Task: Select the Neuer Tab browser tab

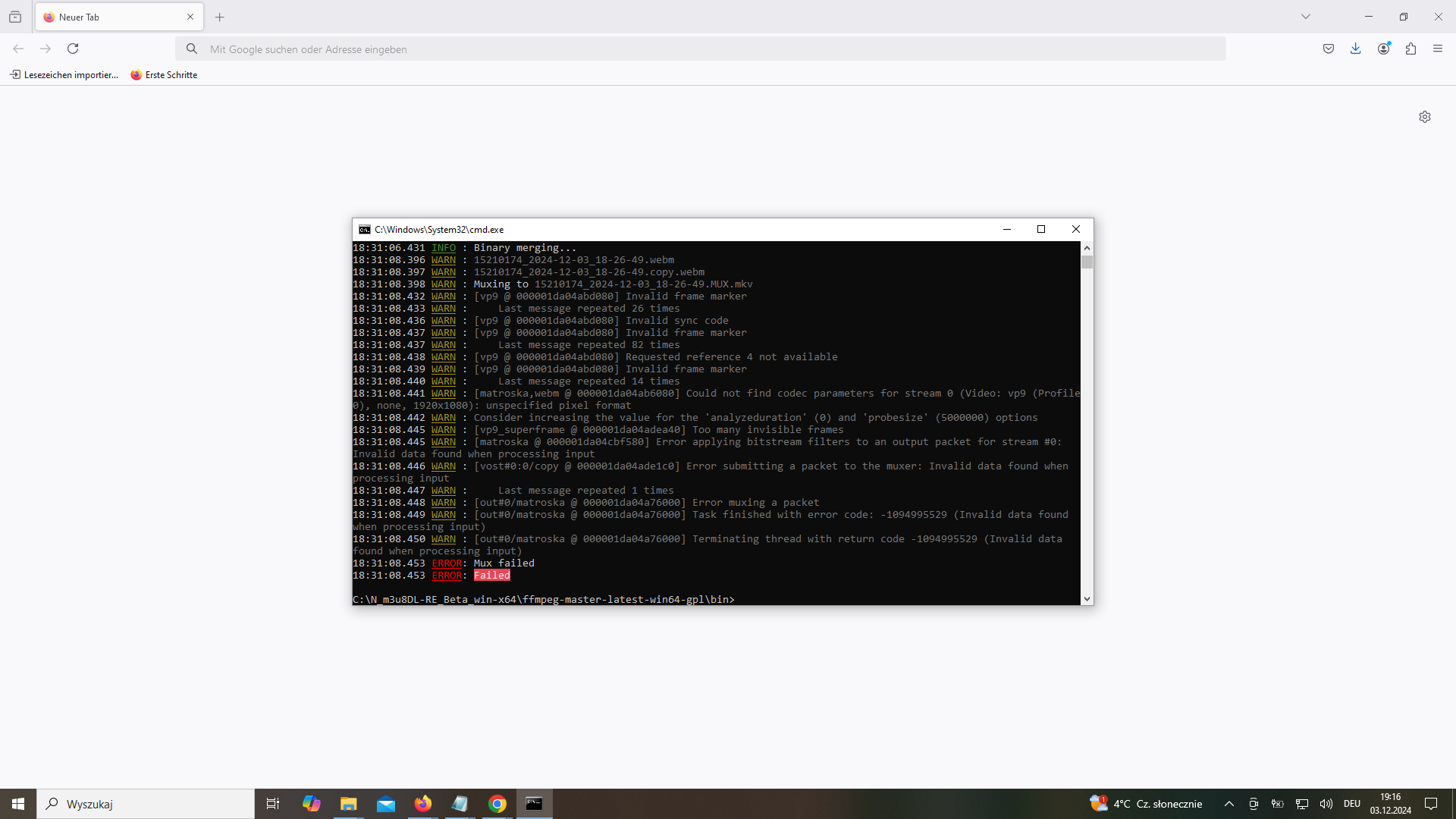Action: click(114, 17)
